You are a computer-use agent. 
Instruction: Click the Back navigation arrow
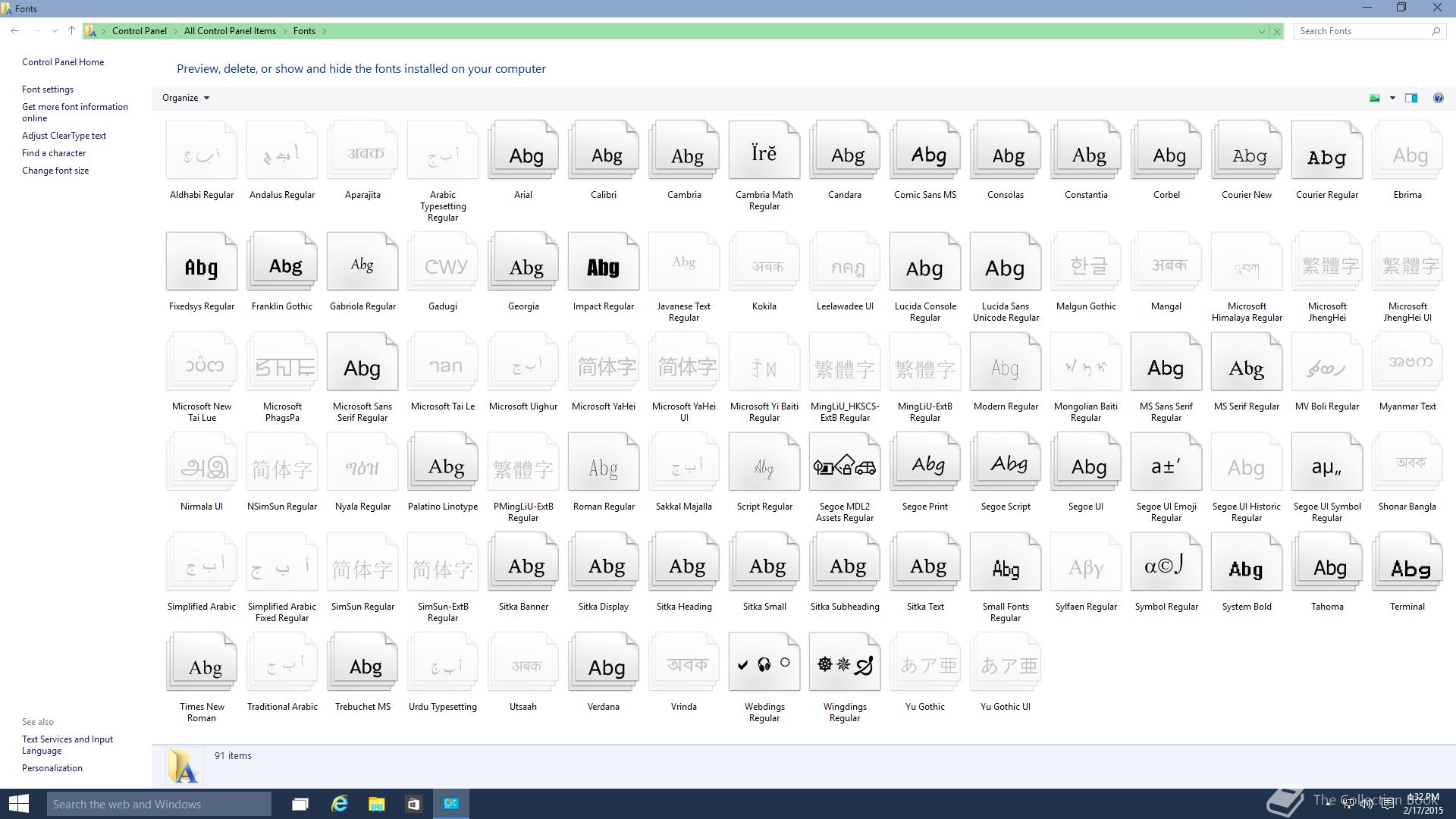coord(15,31)
